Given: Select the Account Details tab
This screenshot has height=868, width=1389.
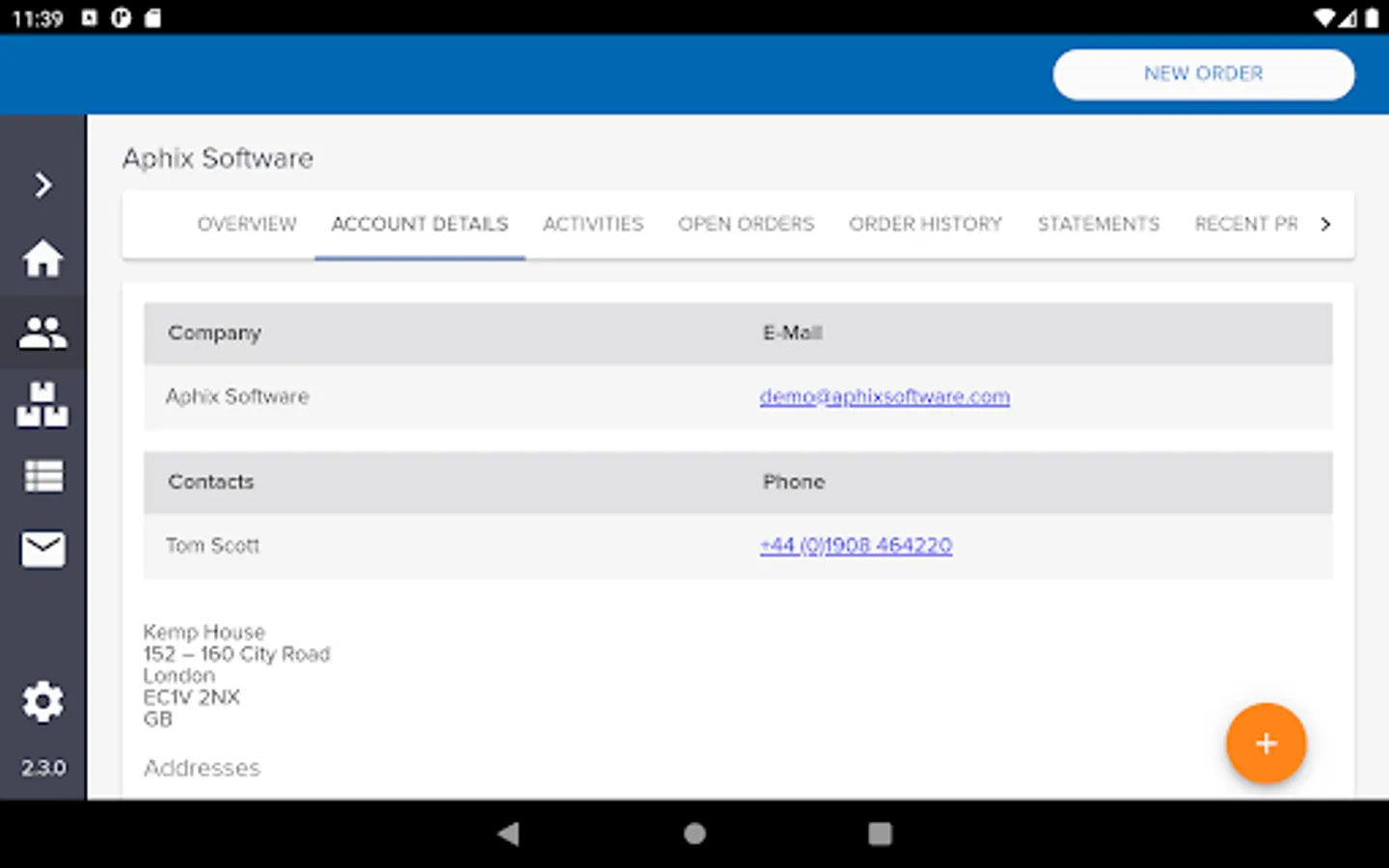Looking at the screenshot, I should pos(420,224).
